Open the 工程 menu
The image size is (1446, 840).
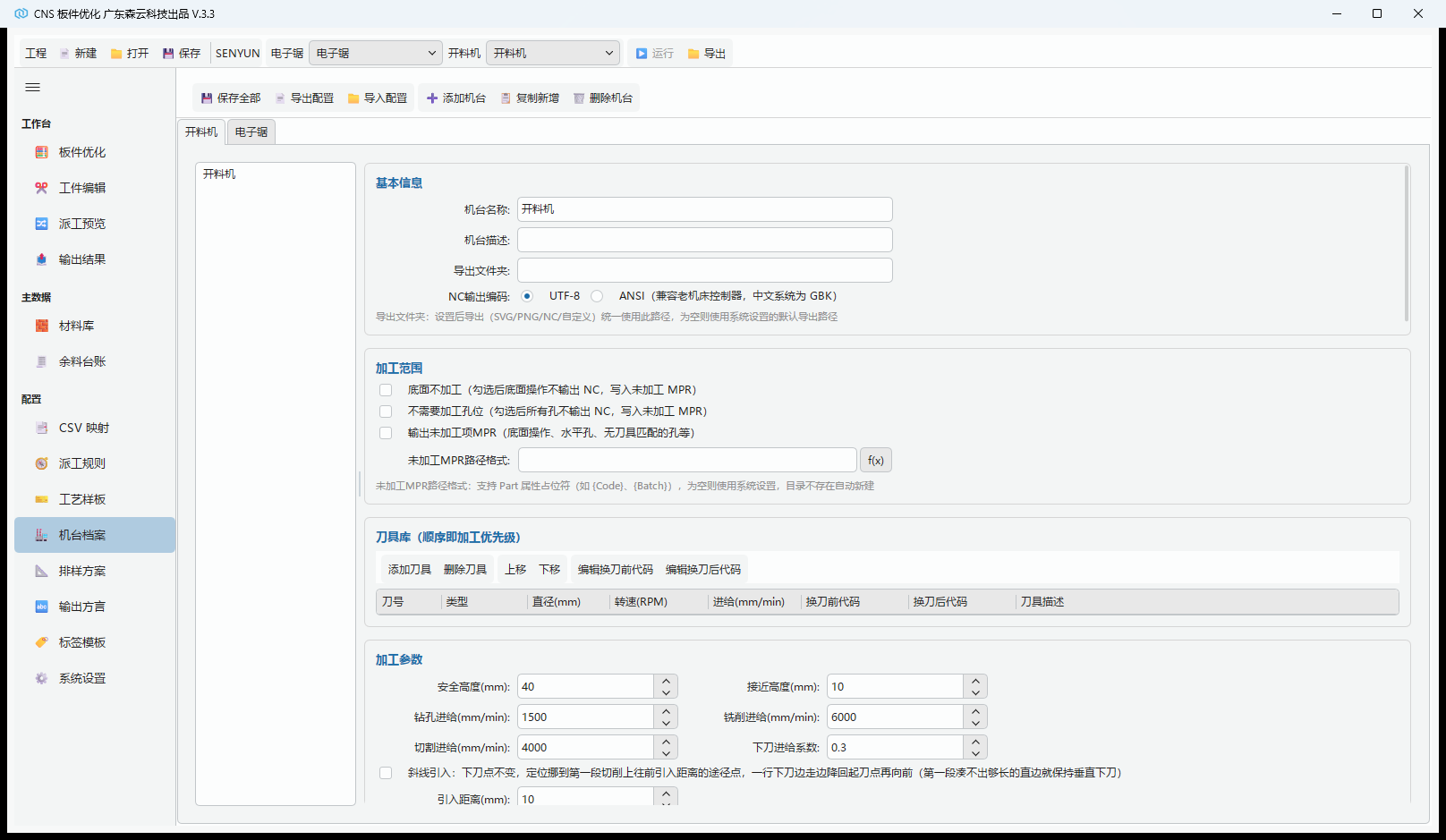point(36,54)
